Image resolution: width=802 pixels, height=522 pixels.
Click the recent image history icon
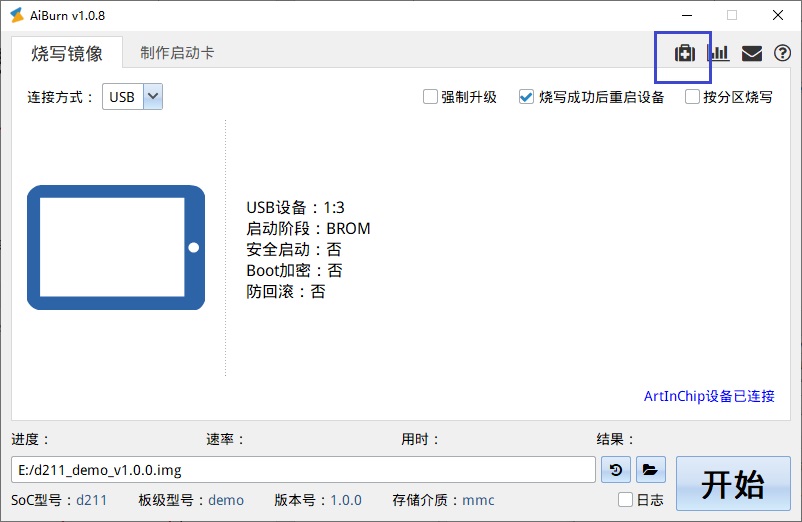[x=616, y=469]
